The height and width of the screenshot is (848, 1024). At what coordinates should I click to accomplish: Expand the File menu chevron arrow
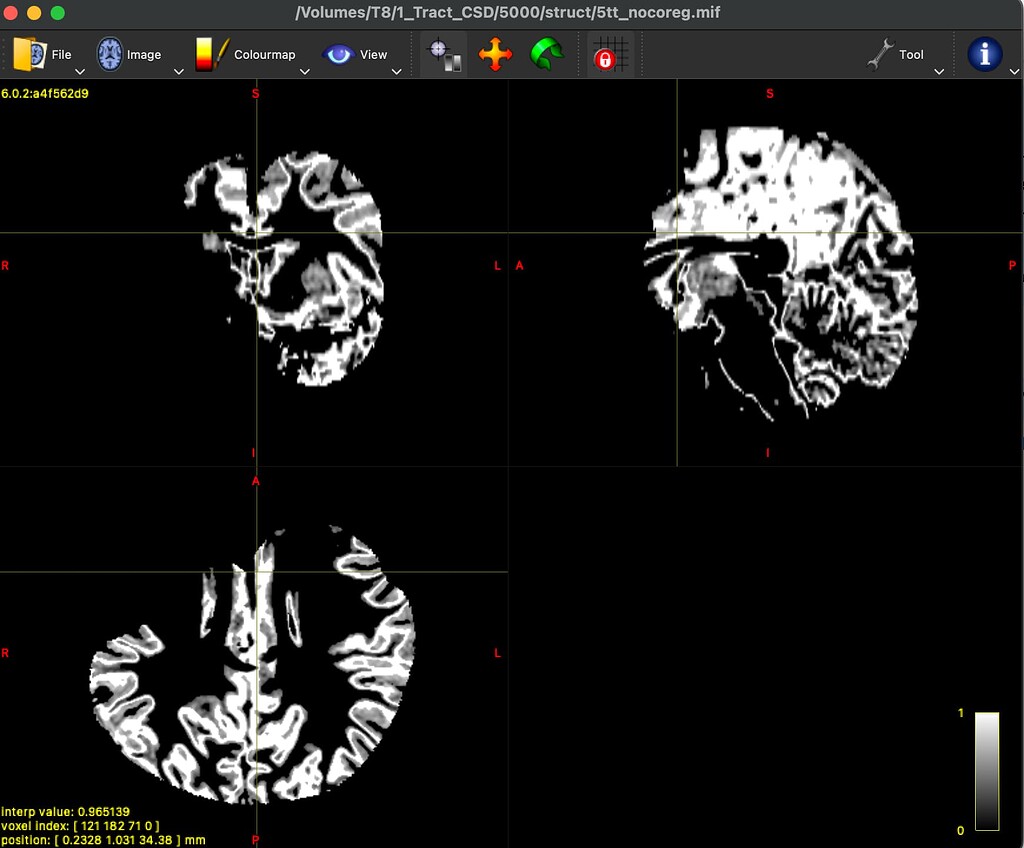tap(79, 71)
